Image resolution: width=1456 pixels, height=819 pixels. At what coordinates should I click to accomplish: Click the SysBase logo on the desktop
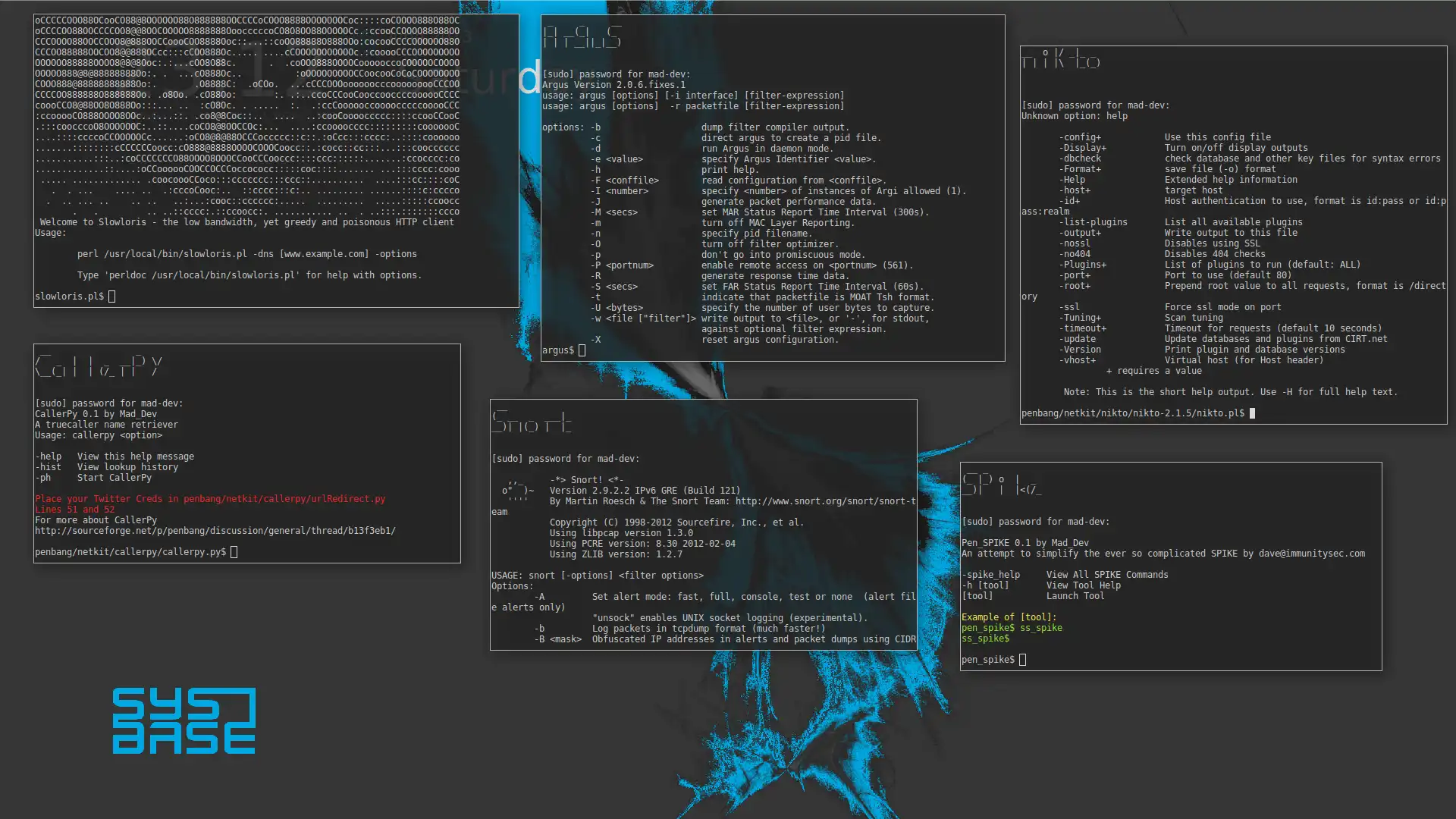(184, 720)
